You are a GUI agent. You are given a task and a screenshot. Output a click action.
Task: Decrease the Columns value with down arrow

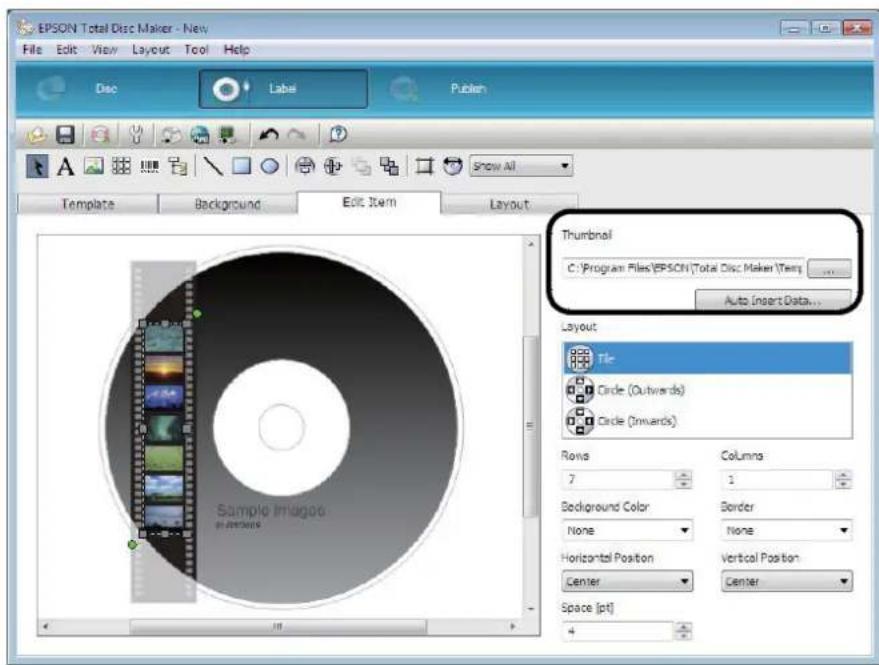843,484
